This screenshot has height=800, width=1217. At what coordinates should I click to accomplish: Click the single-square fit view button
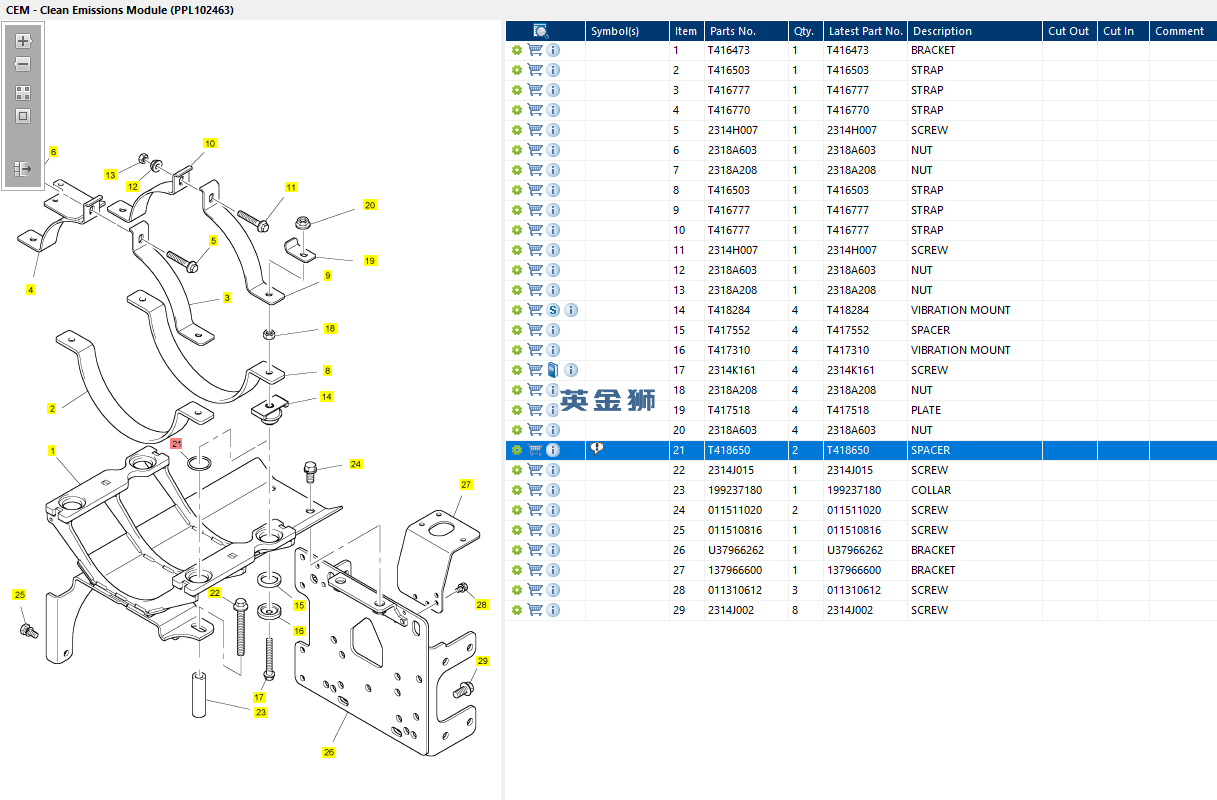(23, 116)
